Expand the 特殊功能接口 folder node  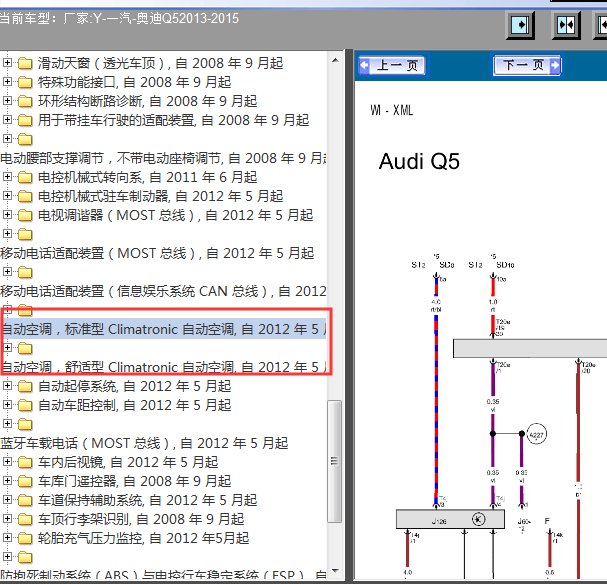point(7,81)
